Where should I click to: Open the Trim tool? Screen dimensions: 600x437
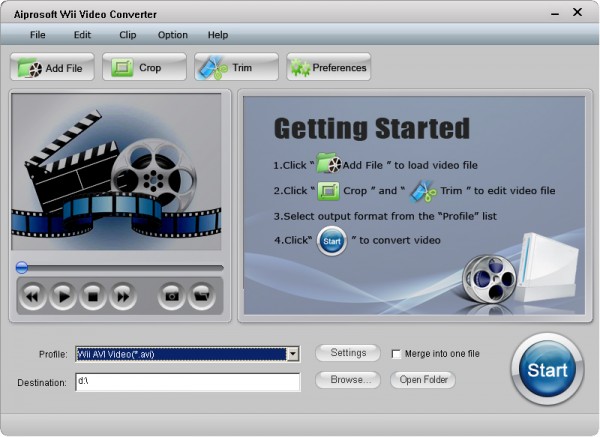pos(236,69)
